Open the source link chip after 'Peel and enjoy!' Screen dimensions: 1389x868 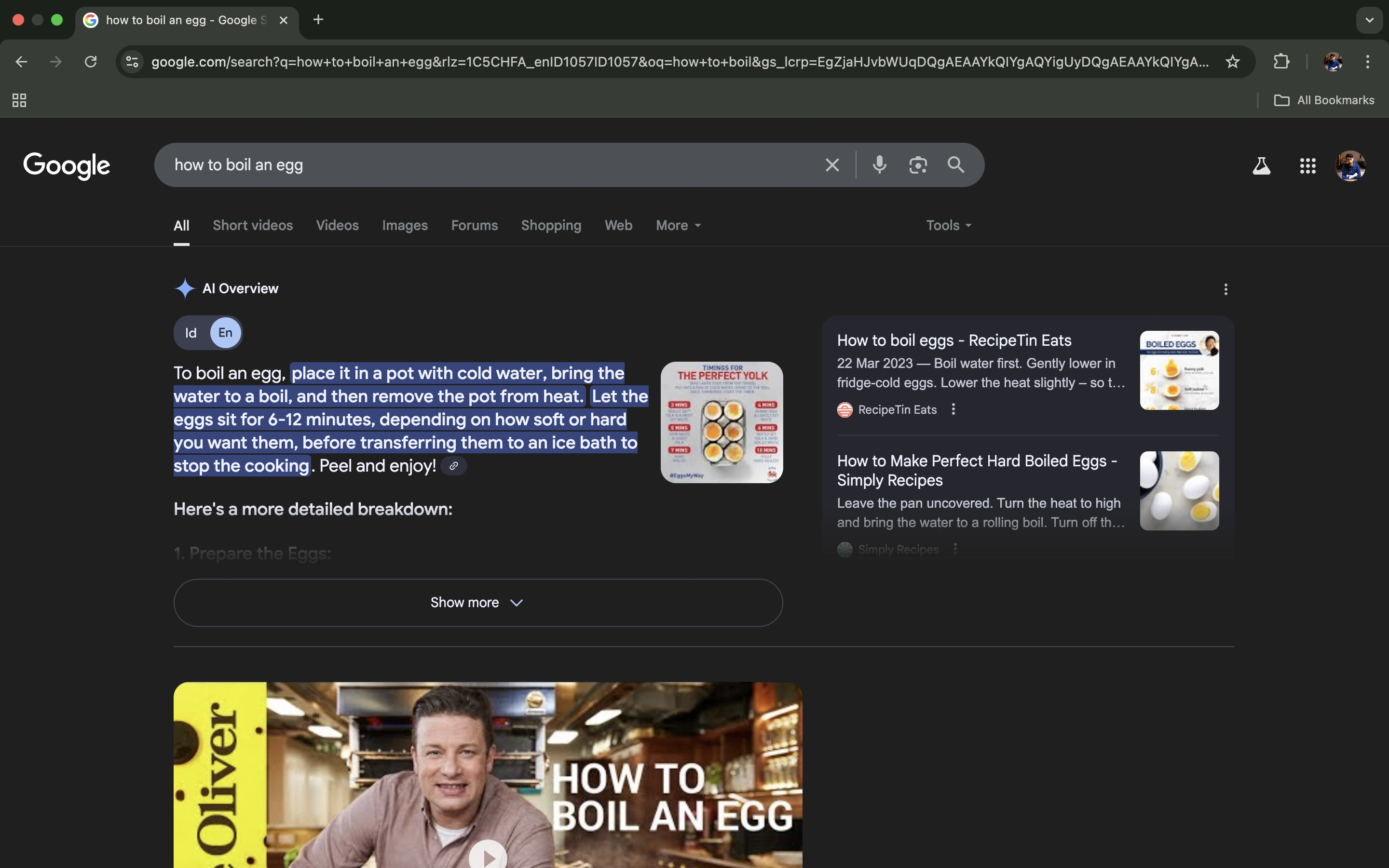coord(453,466)
